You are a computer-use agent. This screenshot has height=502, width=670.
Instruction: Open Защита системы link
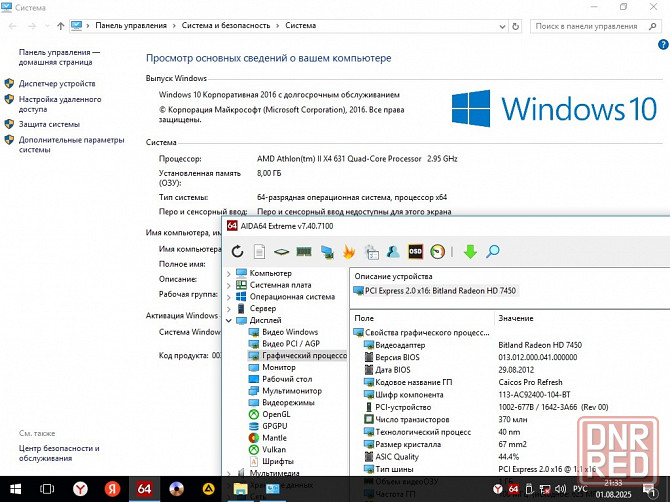(49, 124)
